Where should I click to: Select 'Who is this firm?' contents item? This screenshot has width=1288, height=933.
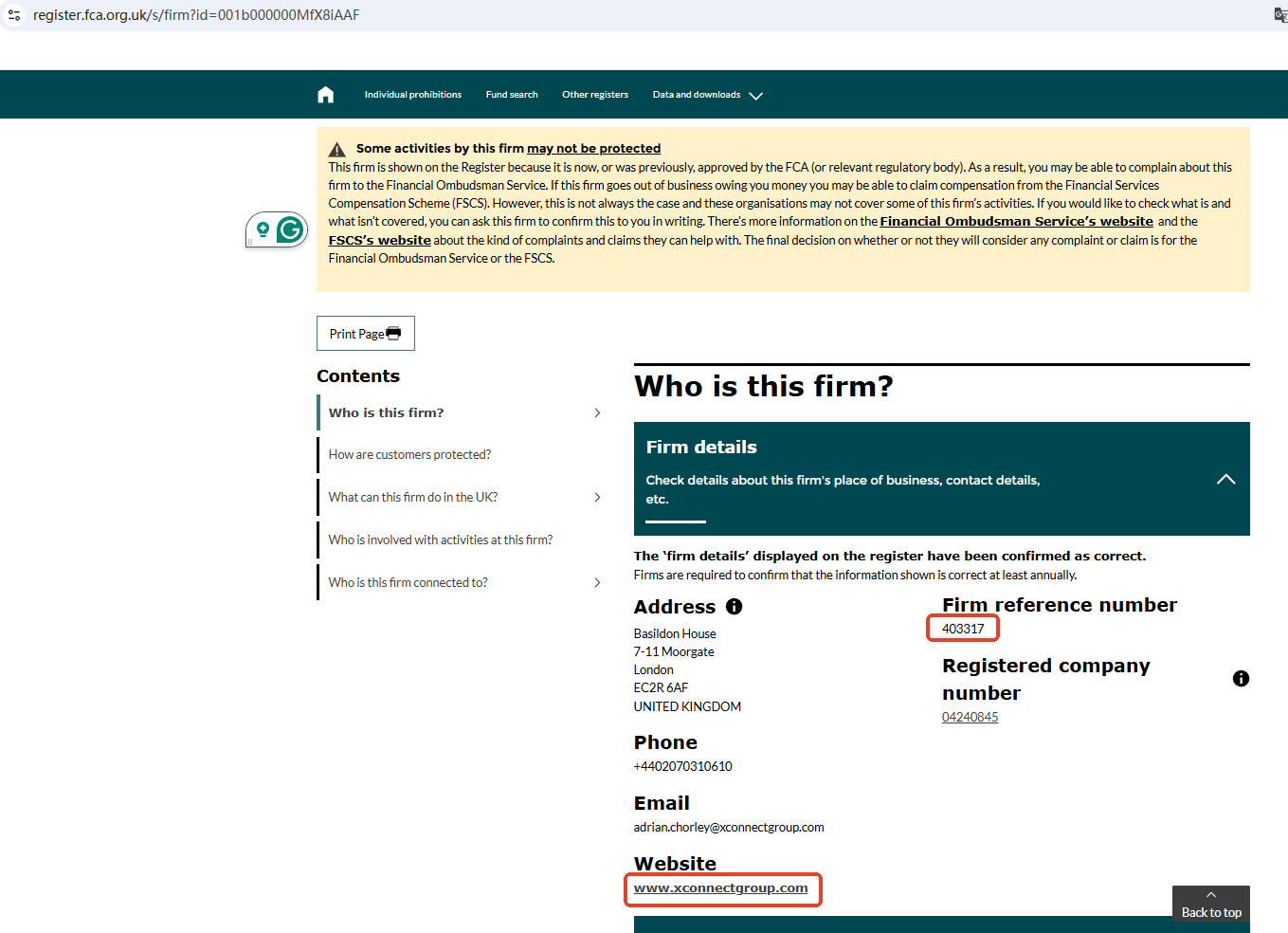pos(386,412)
